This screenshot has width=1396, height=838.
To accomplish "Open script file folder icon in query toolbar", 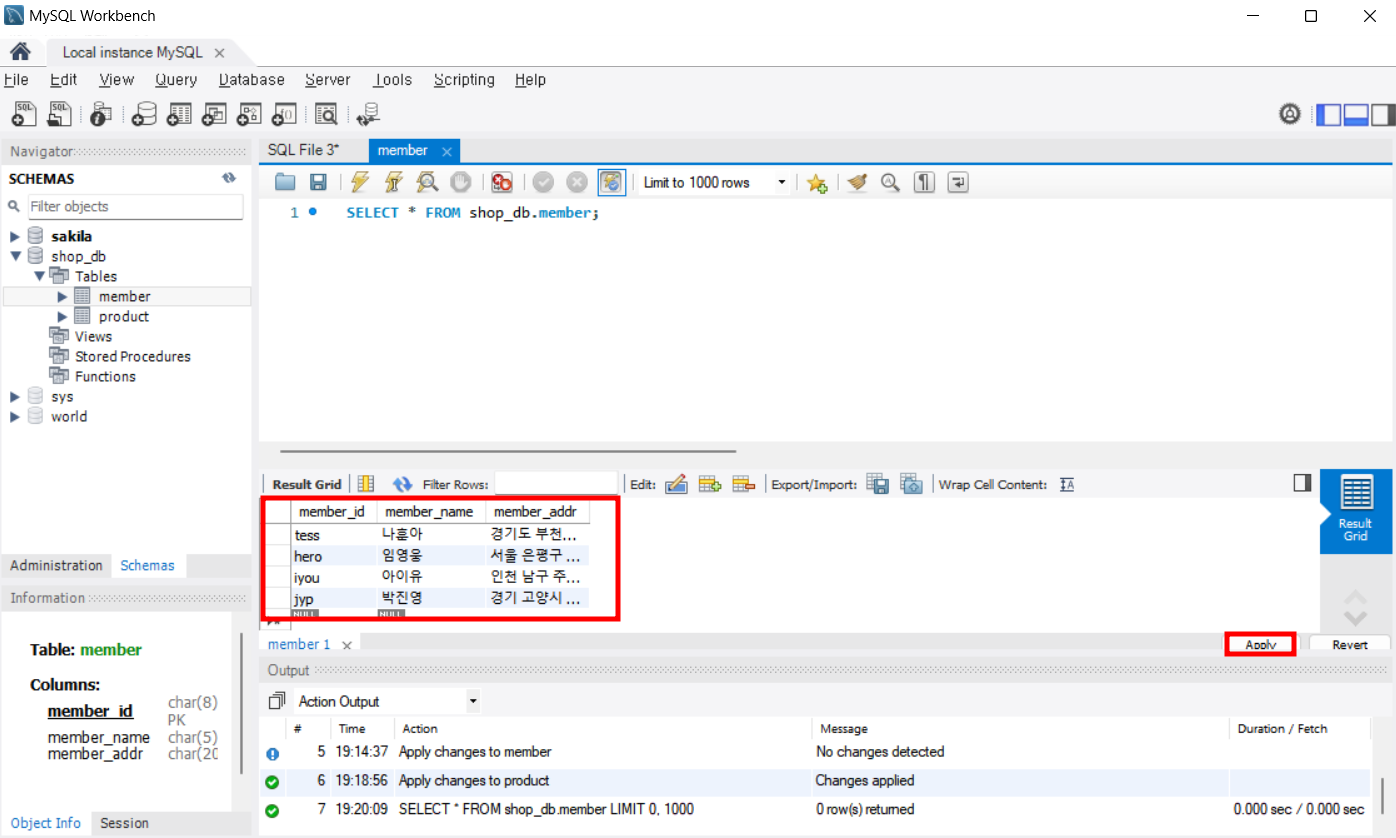I will click(x=285, y=182).
